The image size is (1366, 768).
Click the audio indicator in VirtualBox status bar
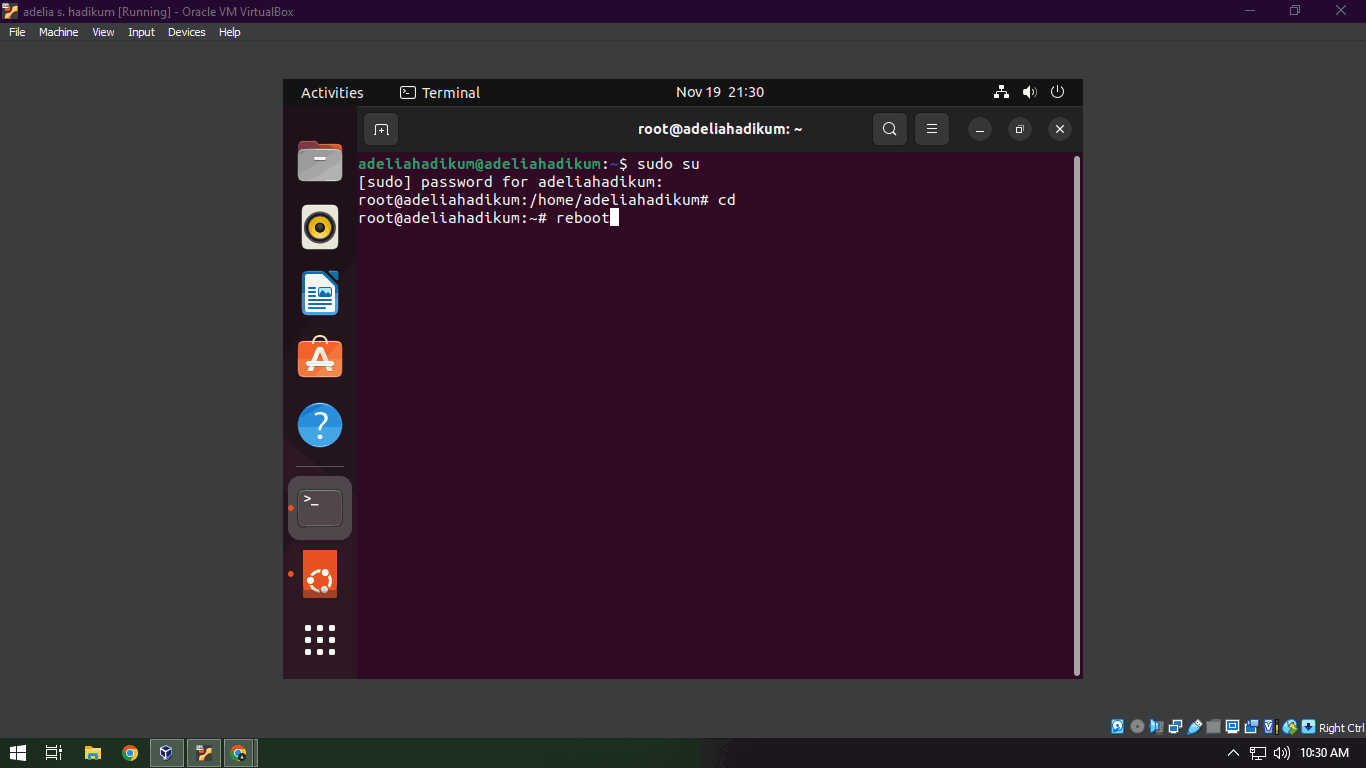coord(1156,727)
